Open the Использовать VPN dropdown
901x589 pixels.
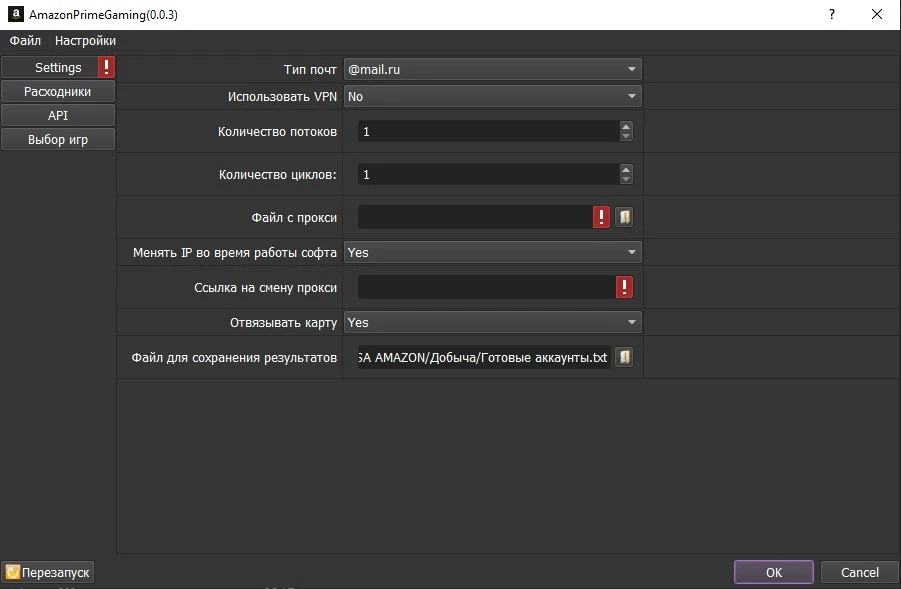click(492, 97)
